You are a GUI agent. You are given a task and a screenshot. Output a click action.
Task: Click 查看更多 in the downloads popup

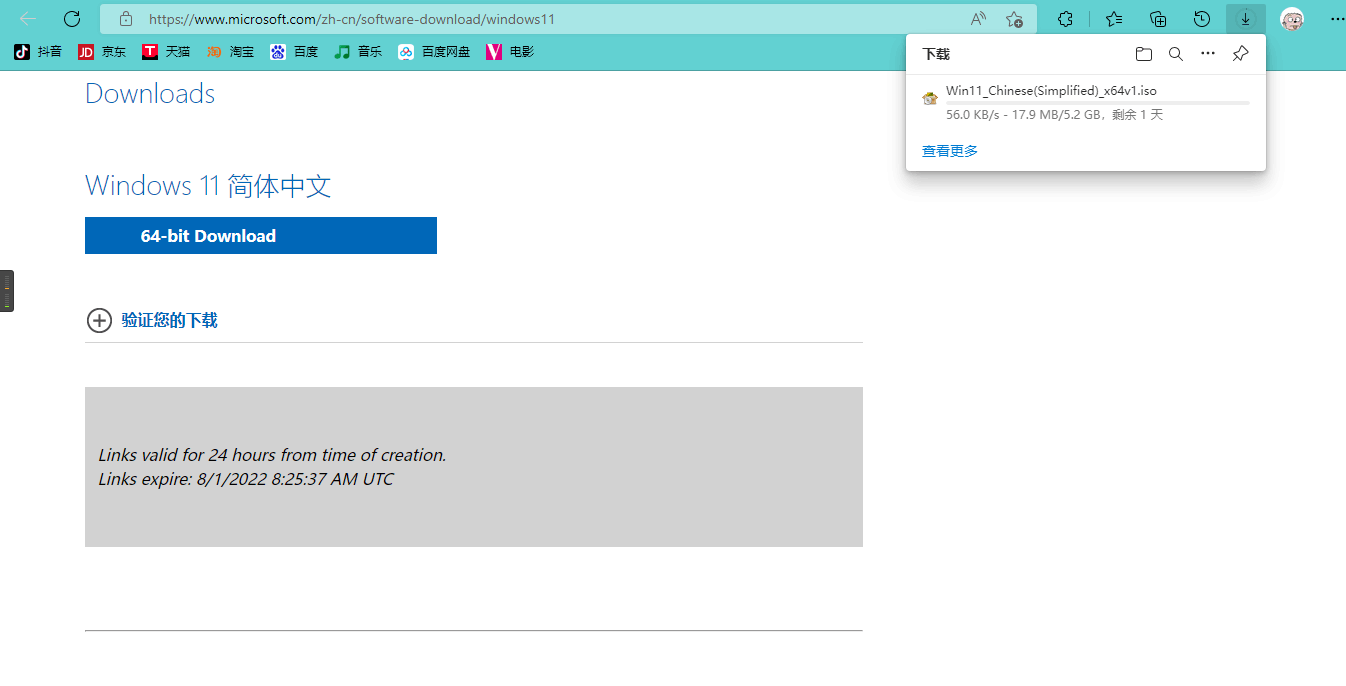(x=950, y=151)
